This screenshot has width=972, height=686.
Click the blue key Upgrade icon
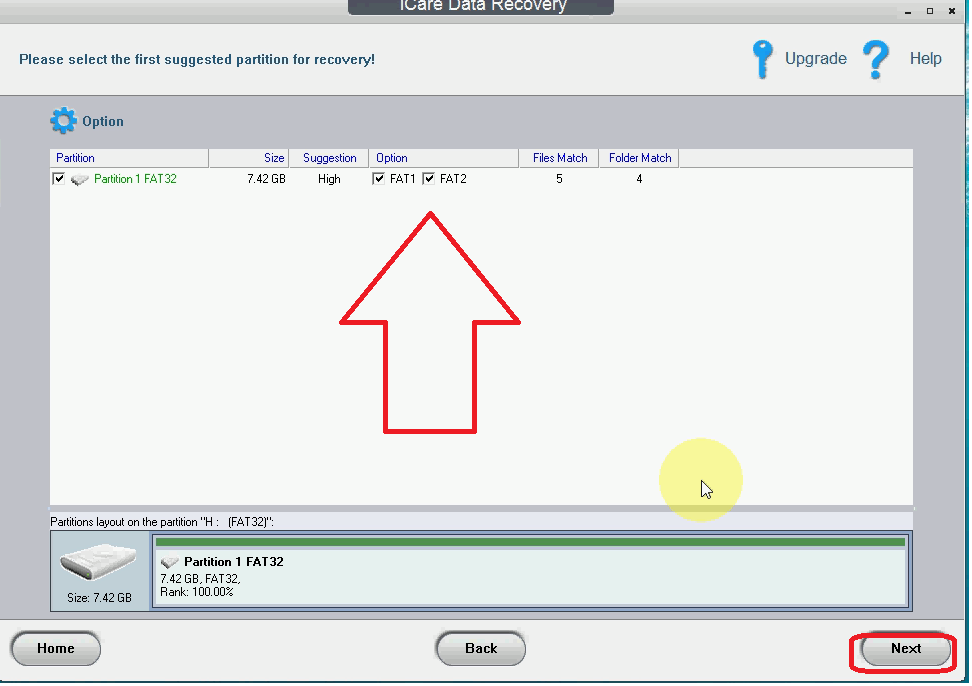coord(762,59)
